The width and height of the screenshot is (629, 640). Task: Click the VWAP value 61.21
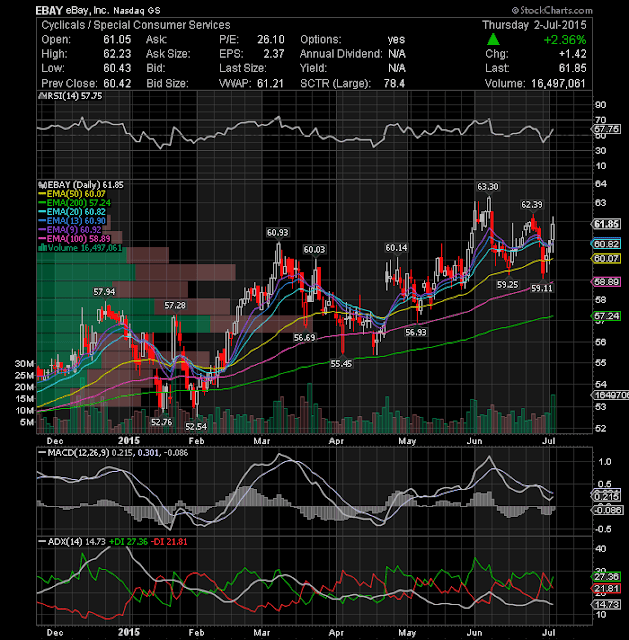click(x=270, y=83)
